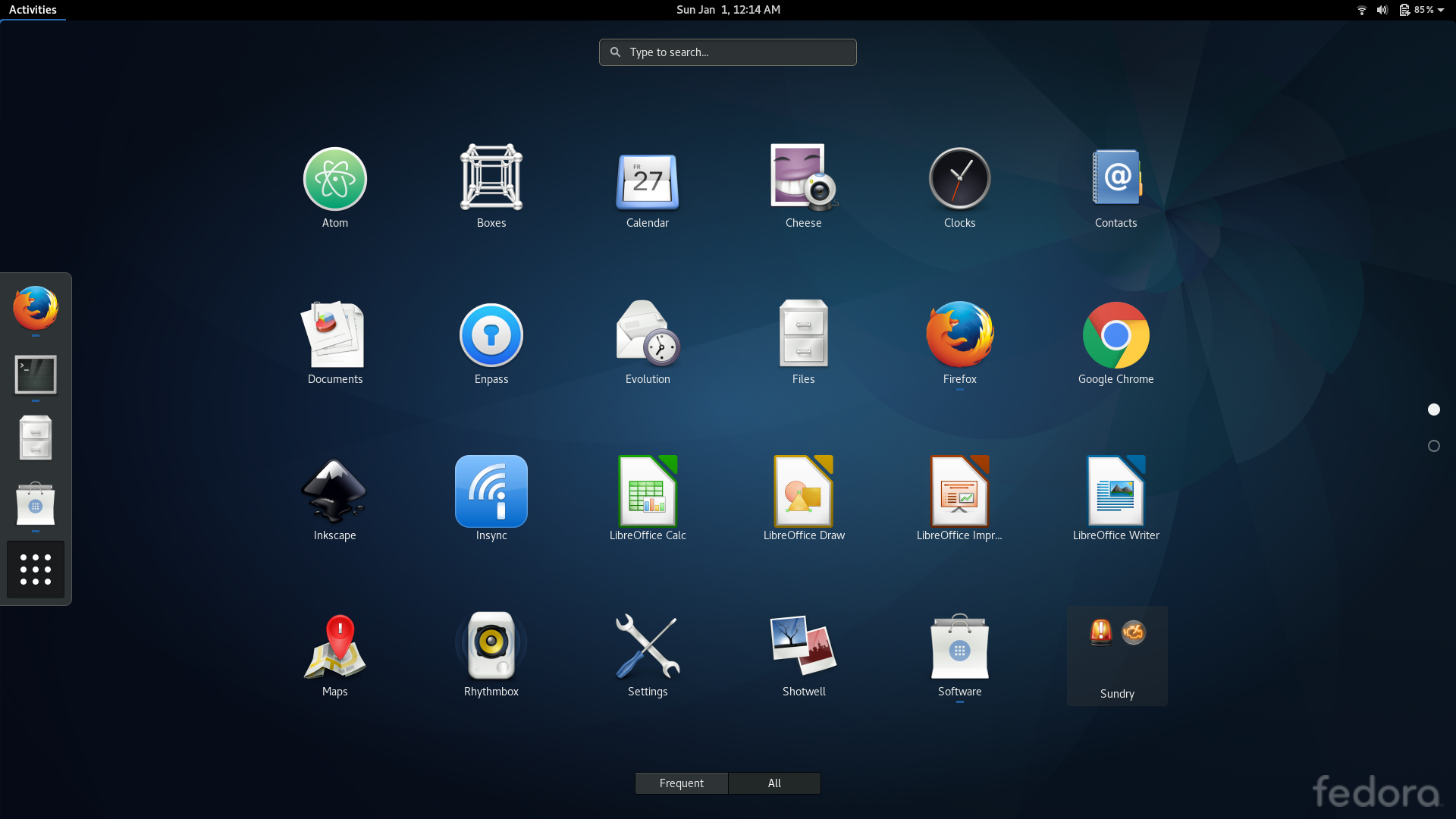The height and width of the screenshot is (819, 1456).
Task: Switch to the All apps tab
Action: pyautogui.click(x=774, y=783)
